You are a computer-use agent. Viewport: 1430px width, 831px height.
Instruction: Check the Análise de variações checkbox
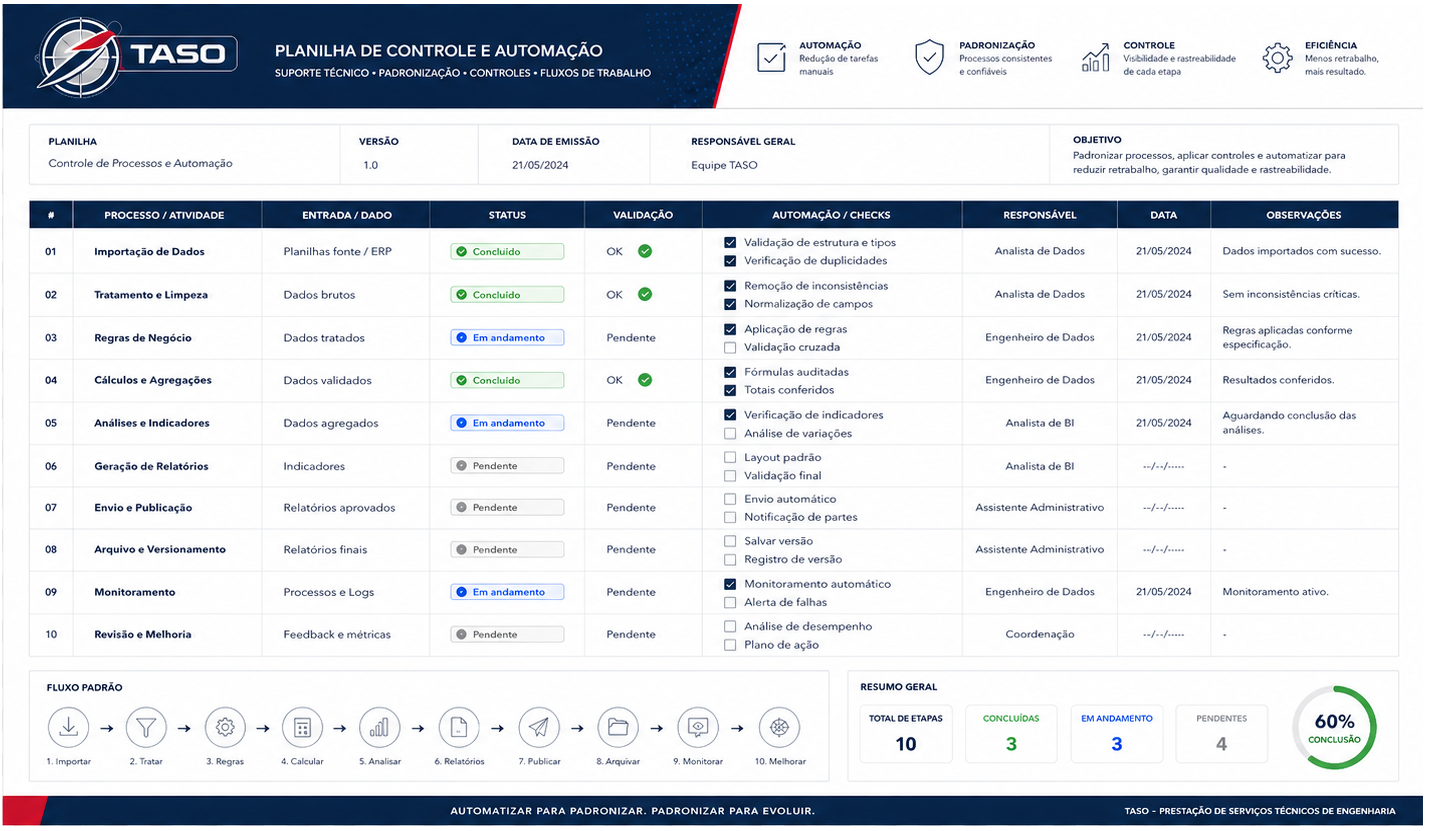(730, 433)
